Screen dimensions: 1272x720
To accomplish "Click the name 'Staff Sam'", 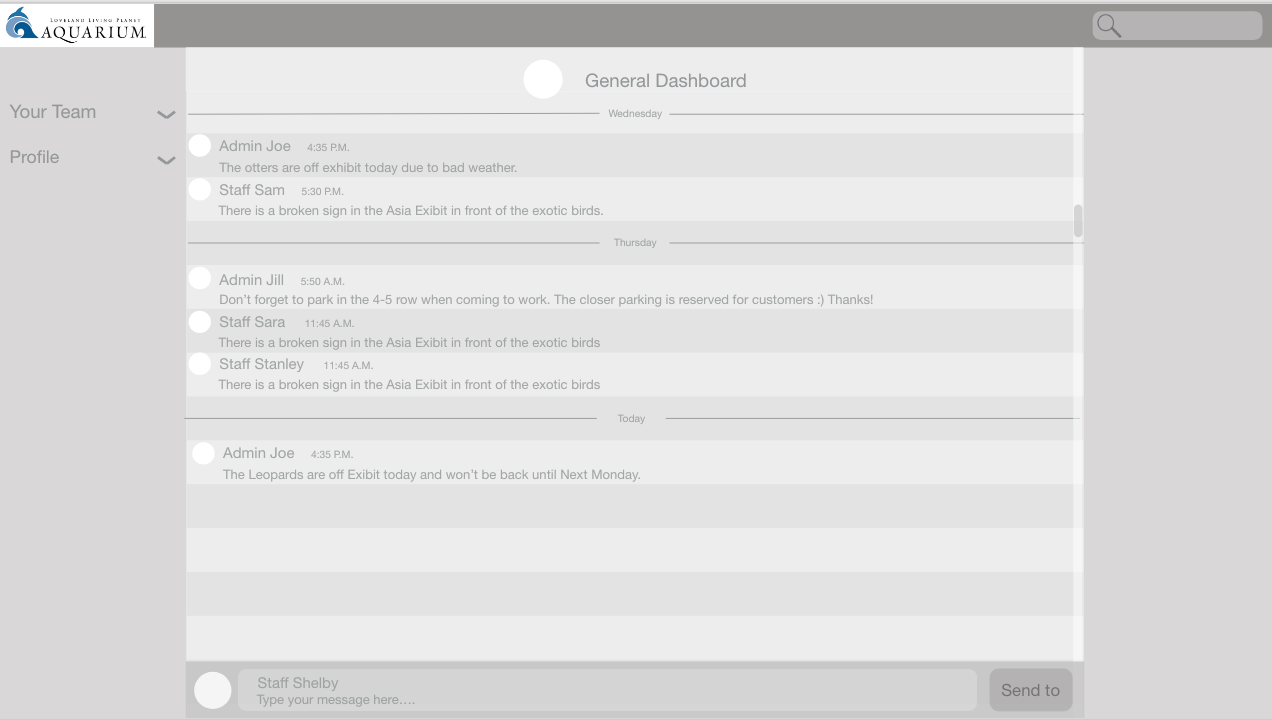I will pos(252,190).
